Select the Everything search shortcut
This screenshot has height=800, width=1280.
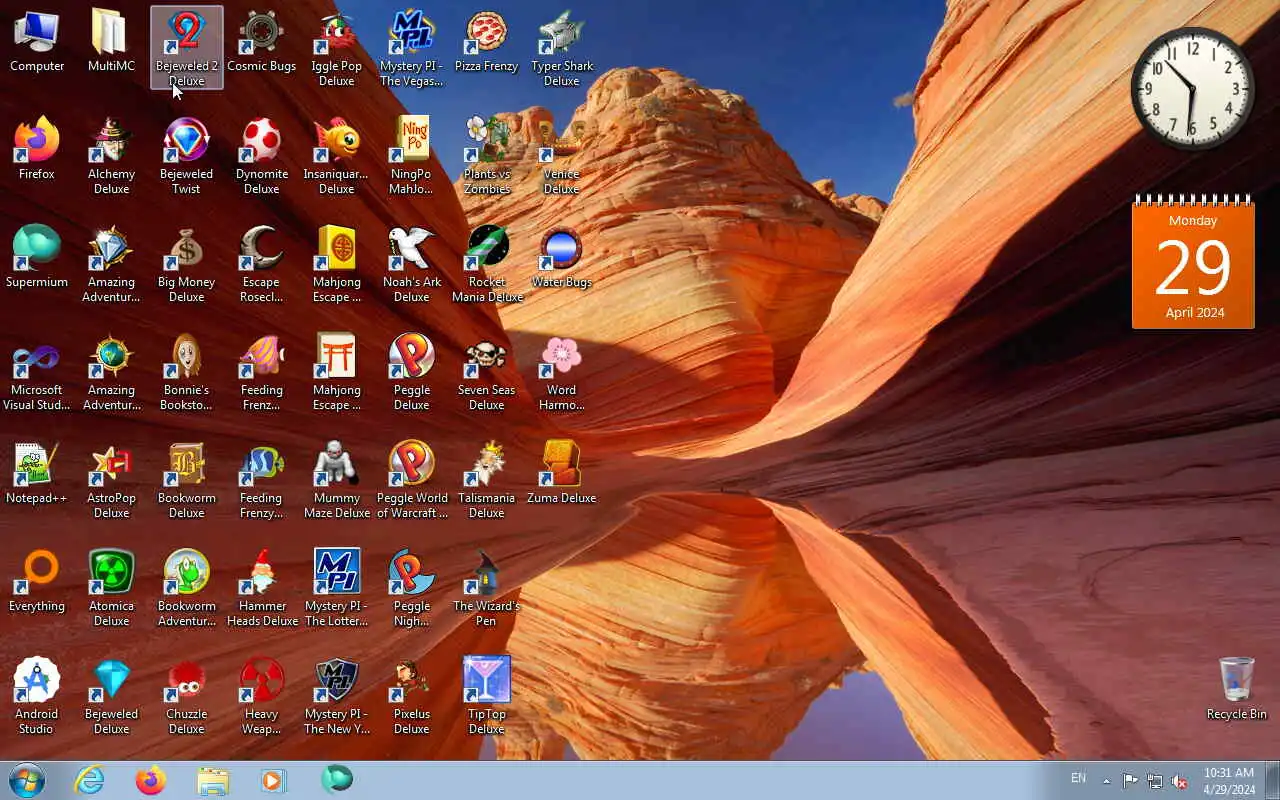click(x=37, y=582)
